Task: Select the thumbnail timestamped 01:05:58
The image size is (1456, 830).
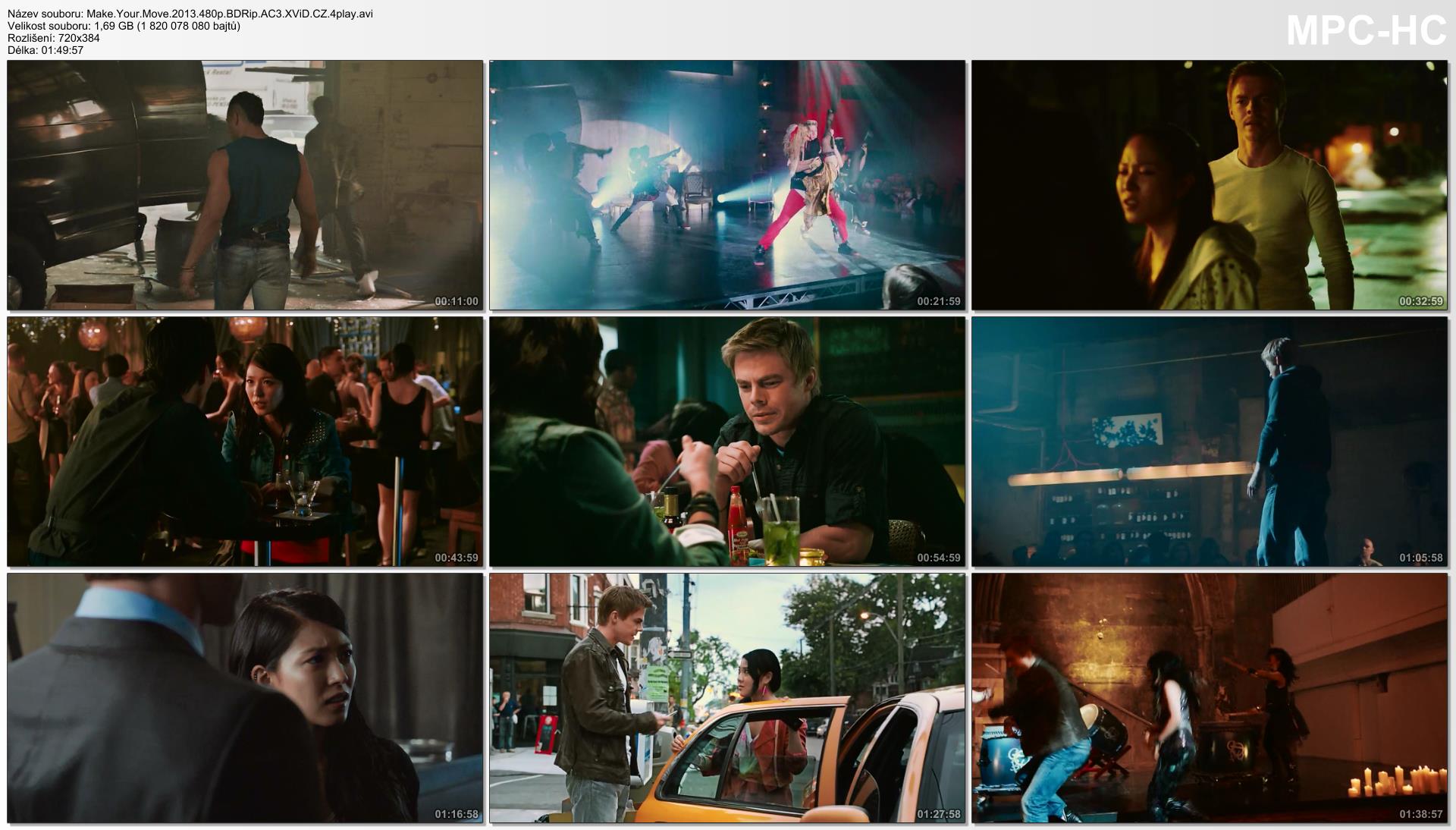Action: point(1210,442)
